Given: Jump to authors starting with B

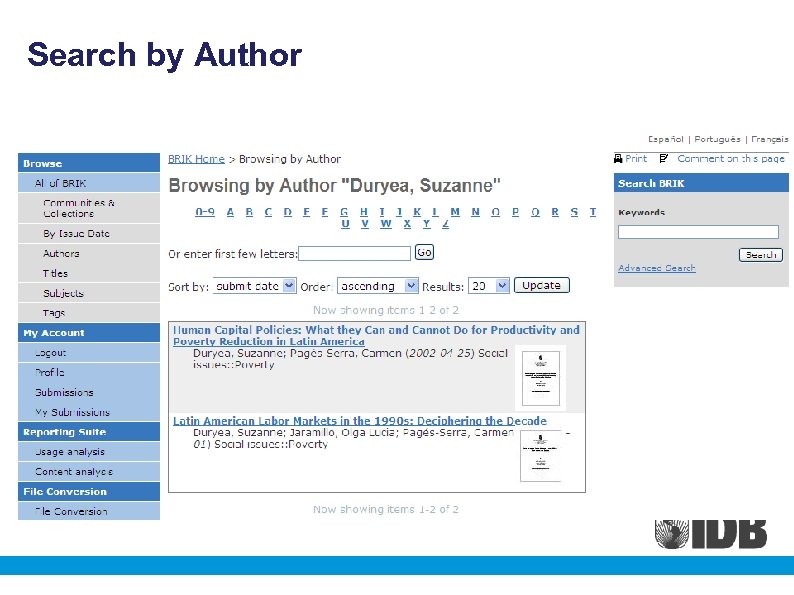Looking at the screenshot, I should [x=249, y=212].
